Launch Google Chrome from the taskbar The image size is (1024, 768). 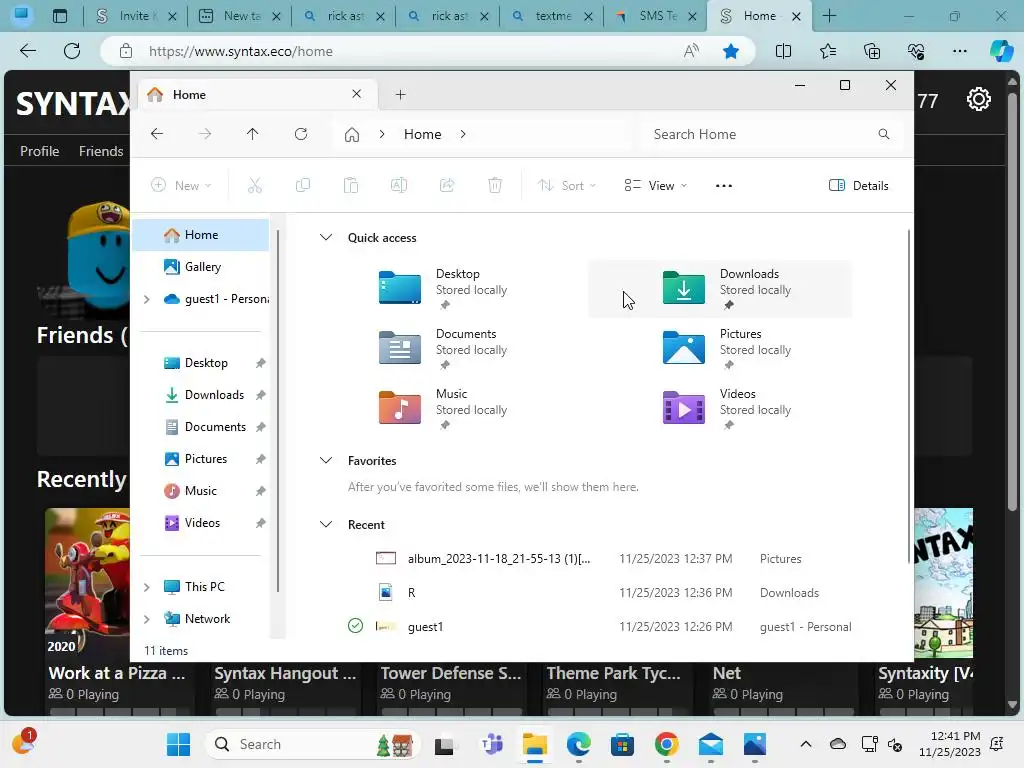666,744
